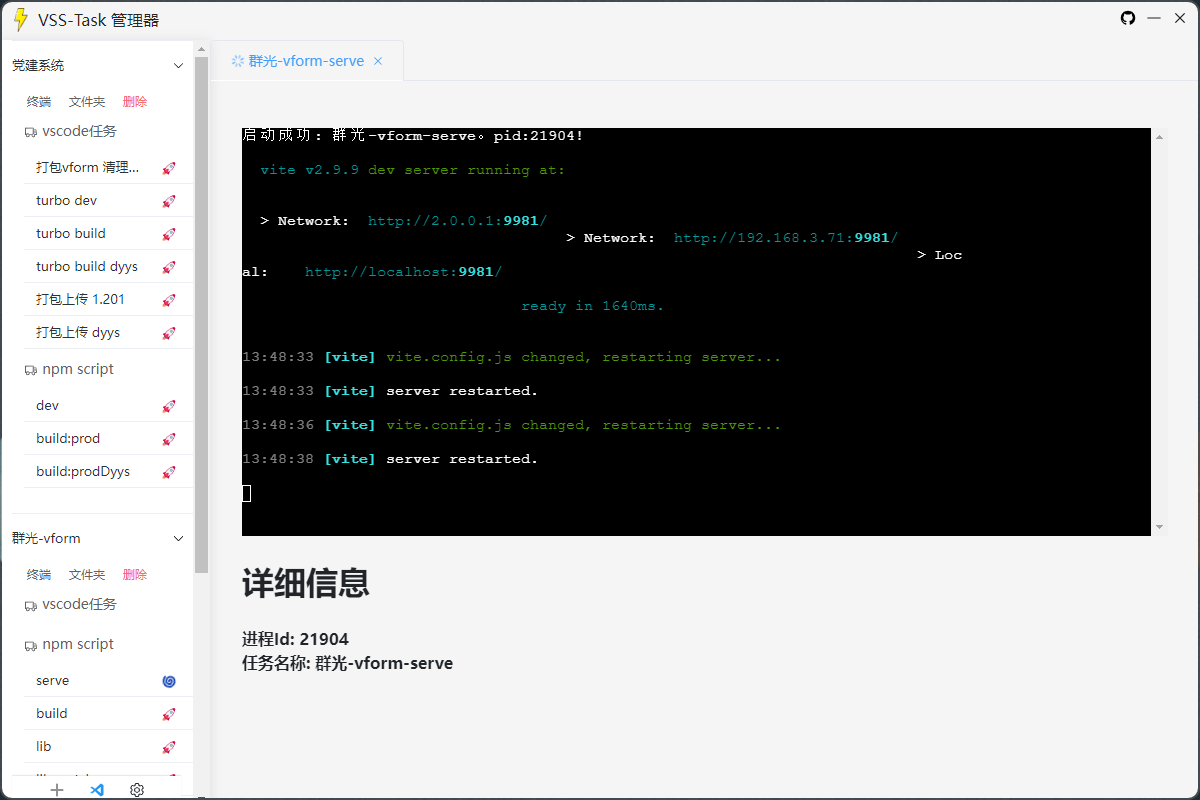This screenshot has width=1200, height=800.
Task: Launch 打包上传 1.201 rocket icon
Action: 169,300
